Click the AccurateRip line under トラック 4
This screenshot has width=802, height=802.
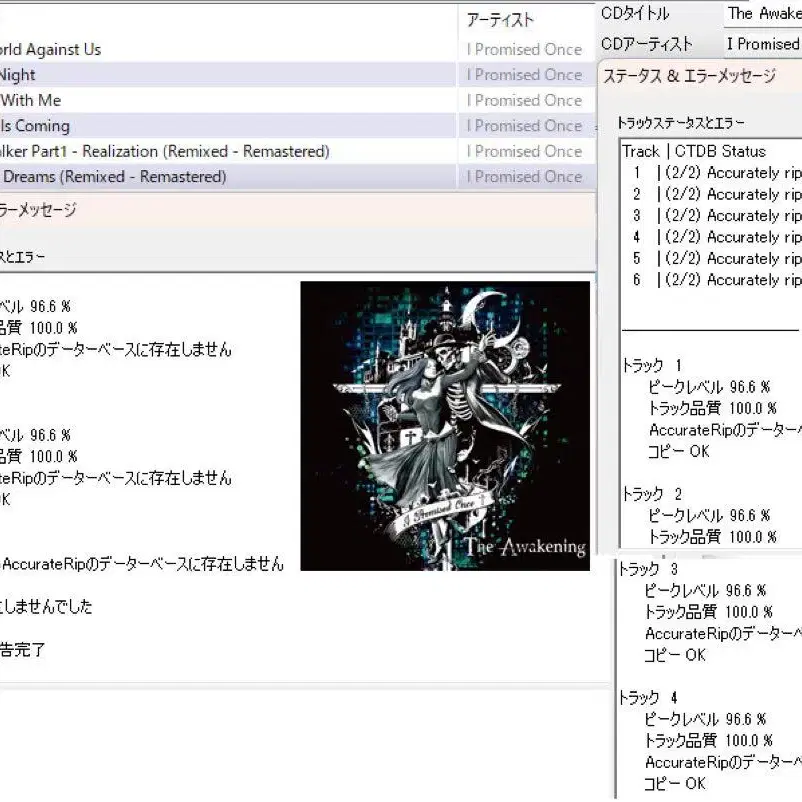(x=723, y=763)
